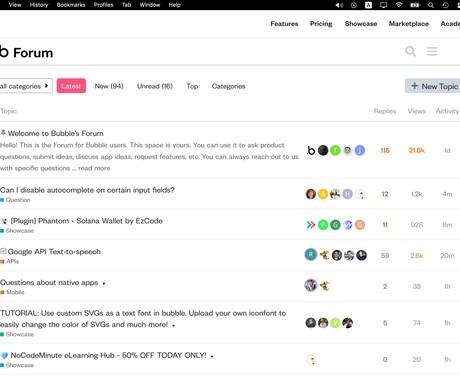
Task: Click green T avatar on Welcome topic
Action: click(335, 150)
